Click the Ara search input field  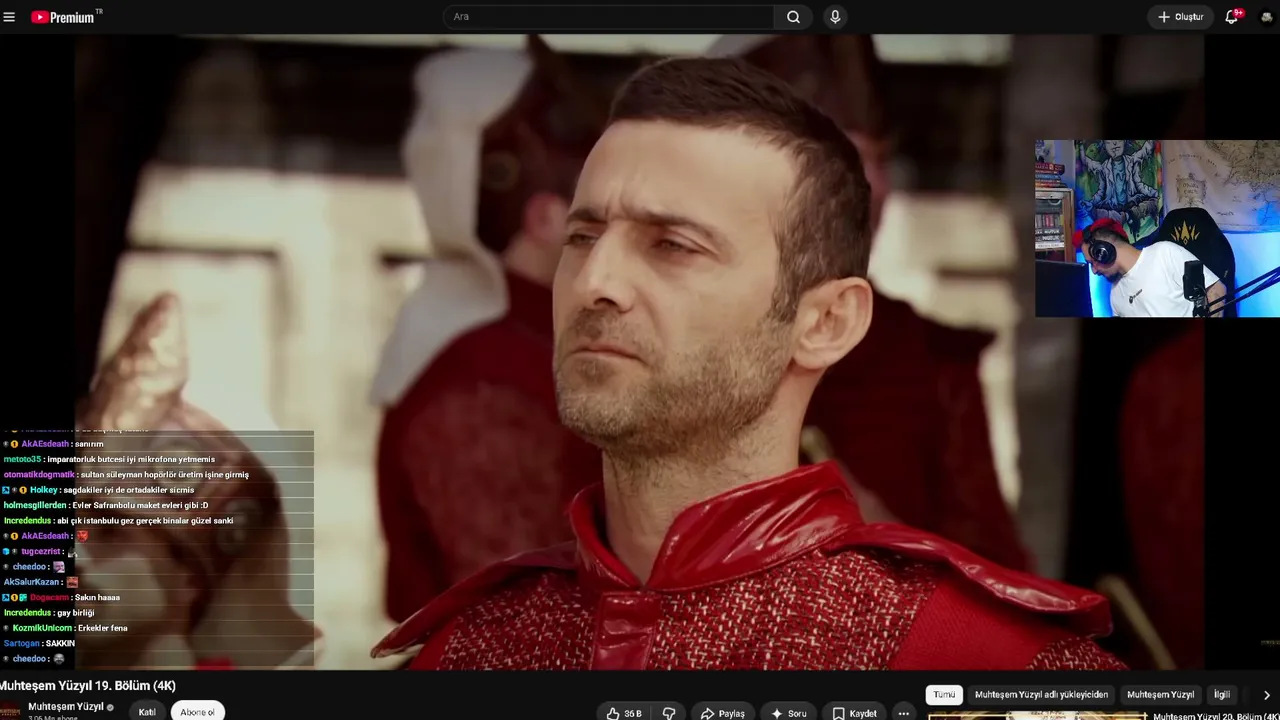609,17
